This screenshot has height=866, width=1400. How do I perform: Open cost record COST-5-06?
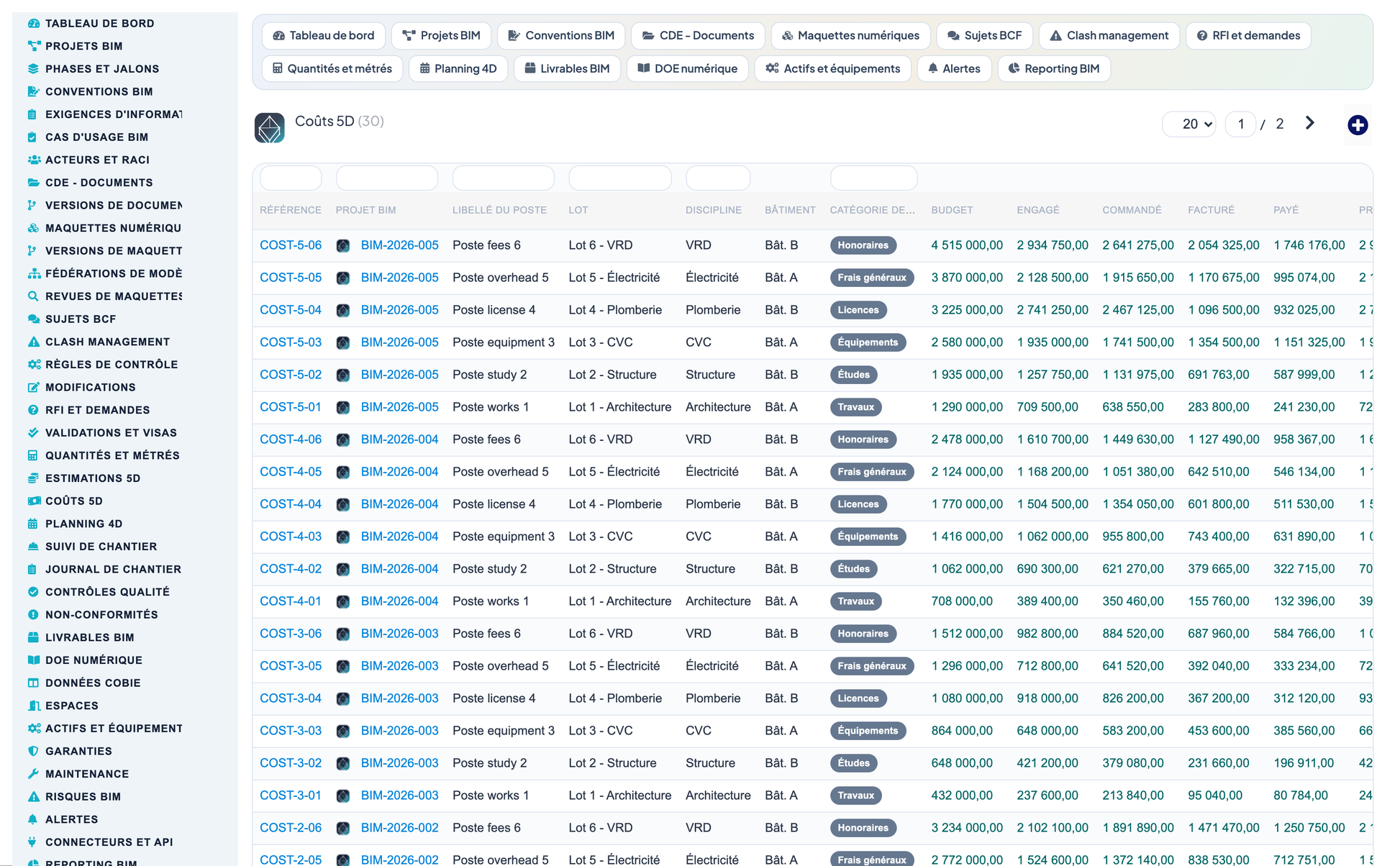[291, 245]
